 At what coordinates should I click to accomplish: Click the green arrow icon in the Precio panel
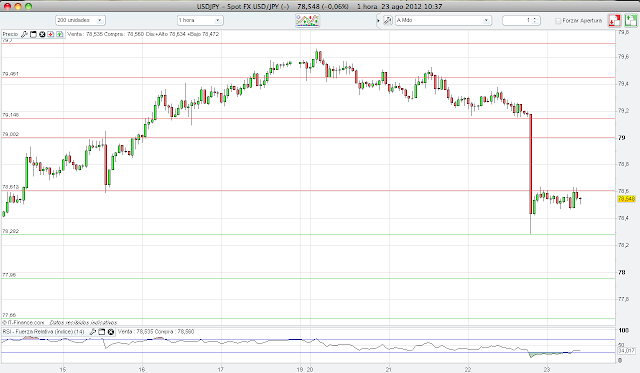(60, 34)
